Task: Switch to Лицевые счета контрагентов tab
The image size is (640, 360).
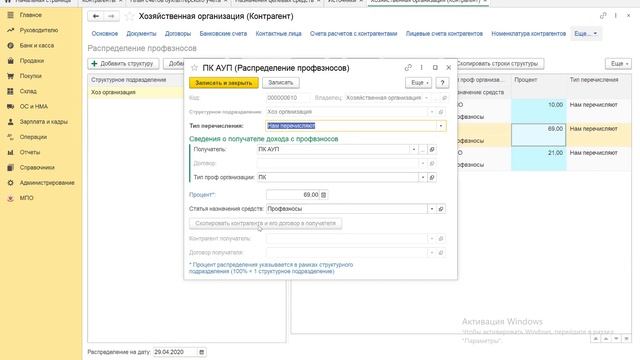Action: coord(444,33)
